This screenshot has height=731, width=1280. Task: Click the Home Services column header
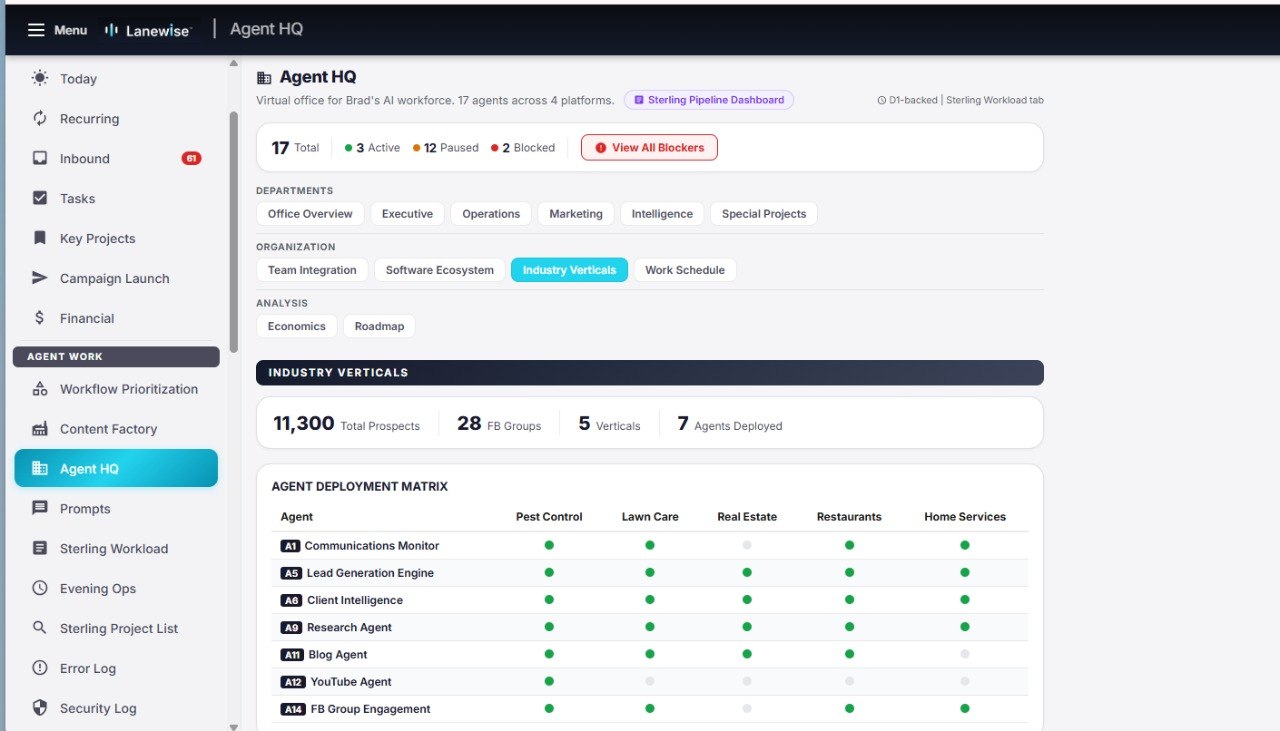[x=965, y=517]
